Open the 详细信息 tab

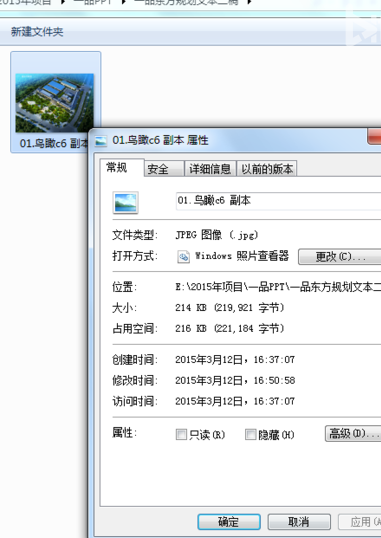coord(210,169)
